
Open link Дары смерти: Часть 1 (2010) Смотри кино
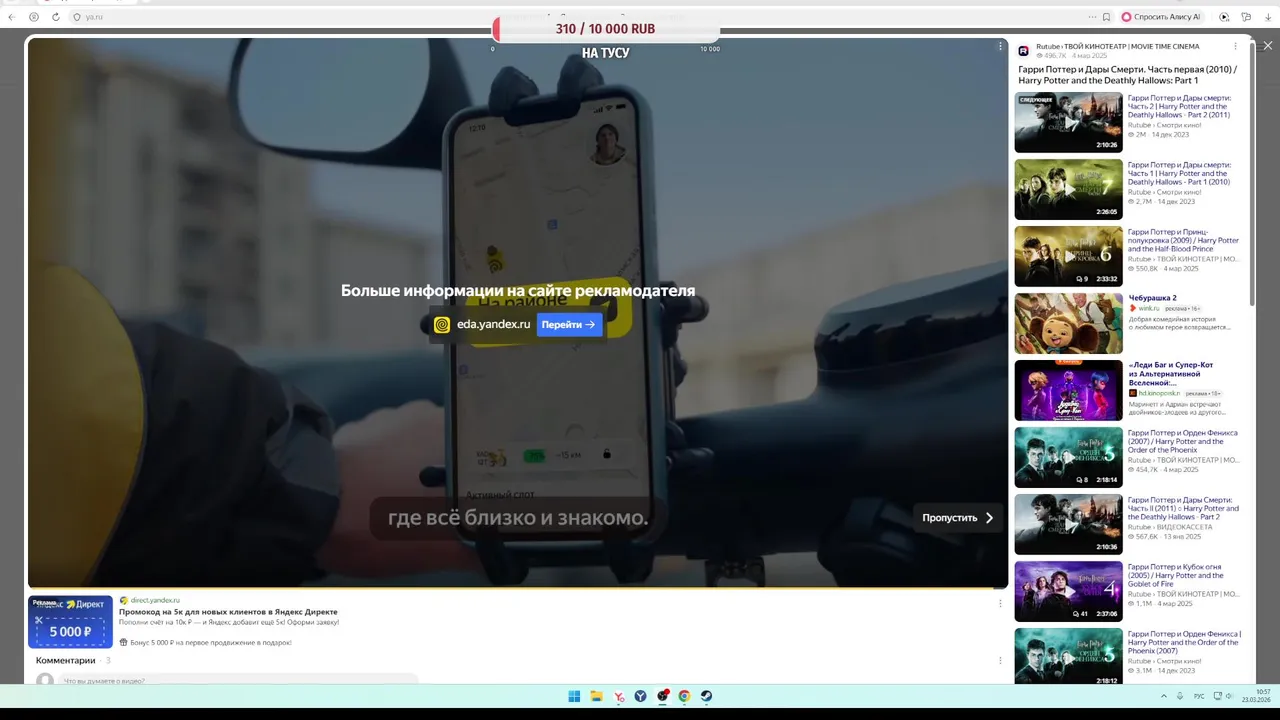point(1180,174)
